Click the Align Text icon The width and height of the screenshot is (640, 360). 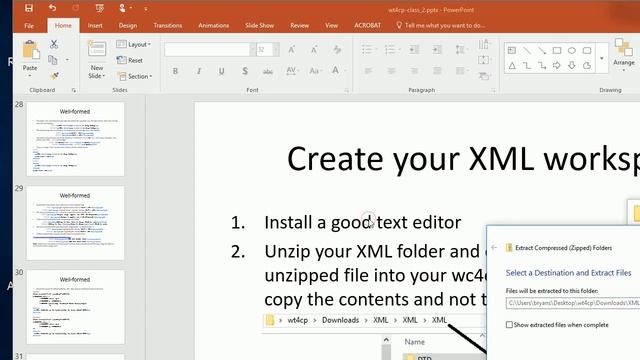[x=484, y=60]
